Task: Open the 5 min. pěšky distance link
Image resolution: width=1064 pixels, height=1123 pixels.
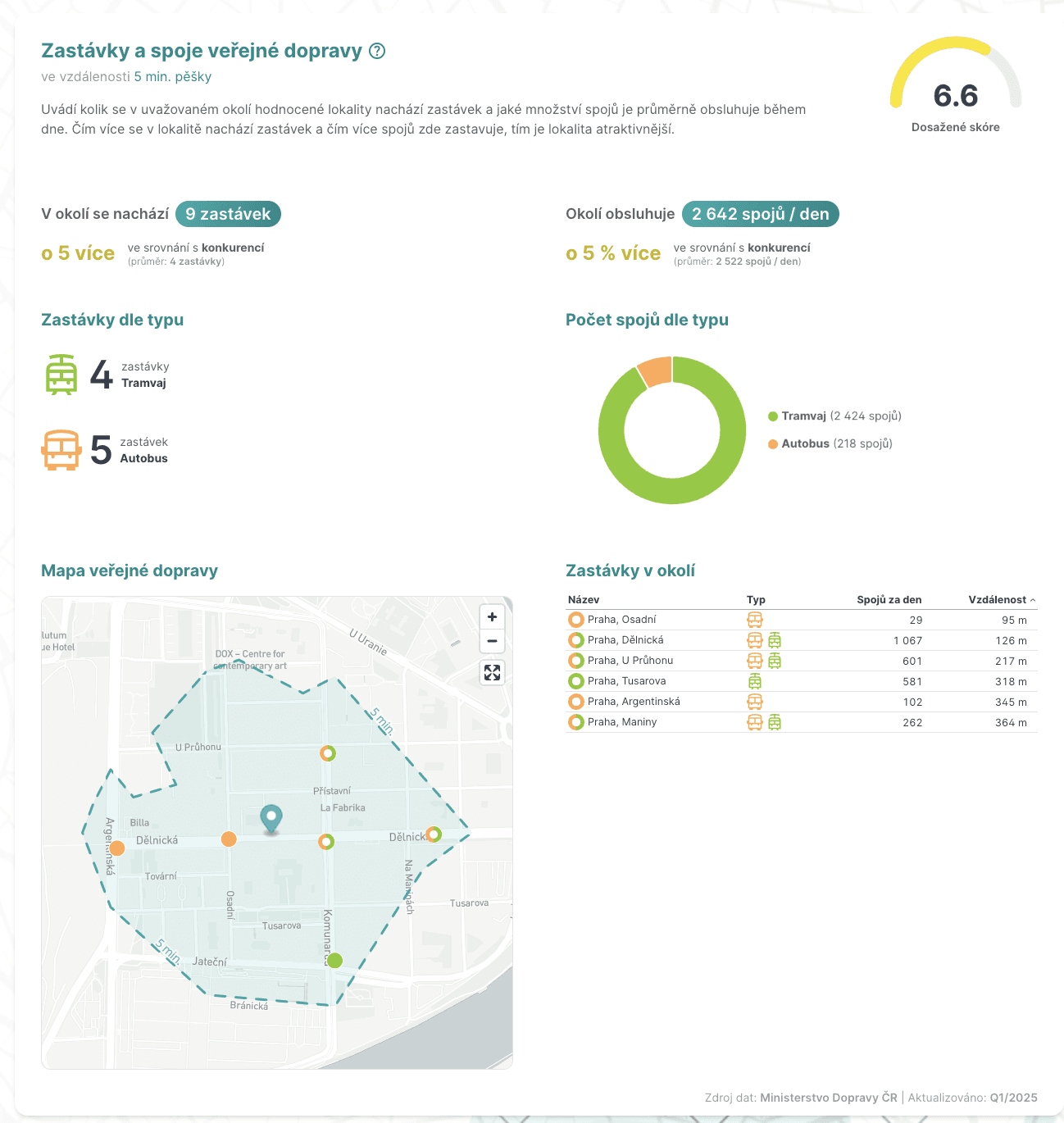Action: (173, 76)
